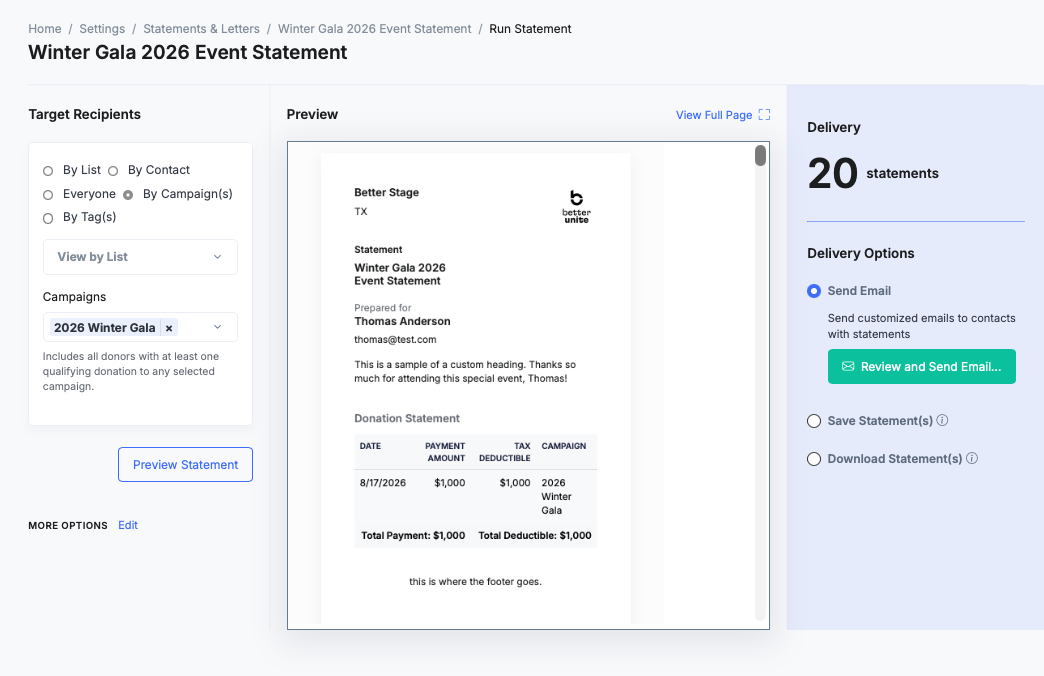This screenshot has height=676, width=1044.
Task: Click the 2026 Winter Gala tag text
Action: click(105, 328)
